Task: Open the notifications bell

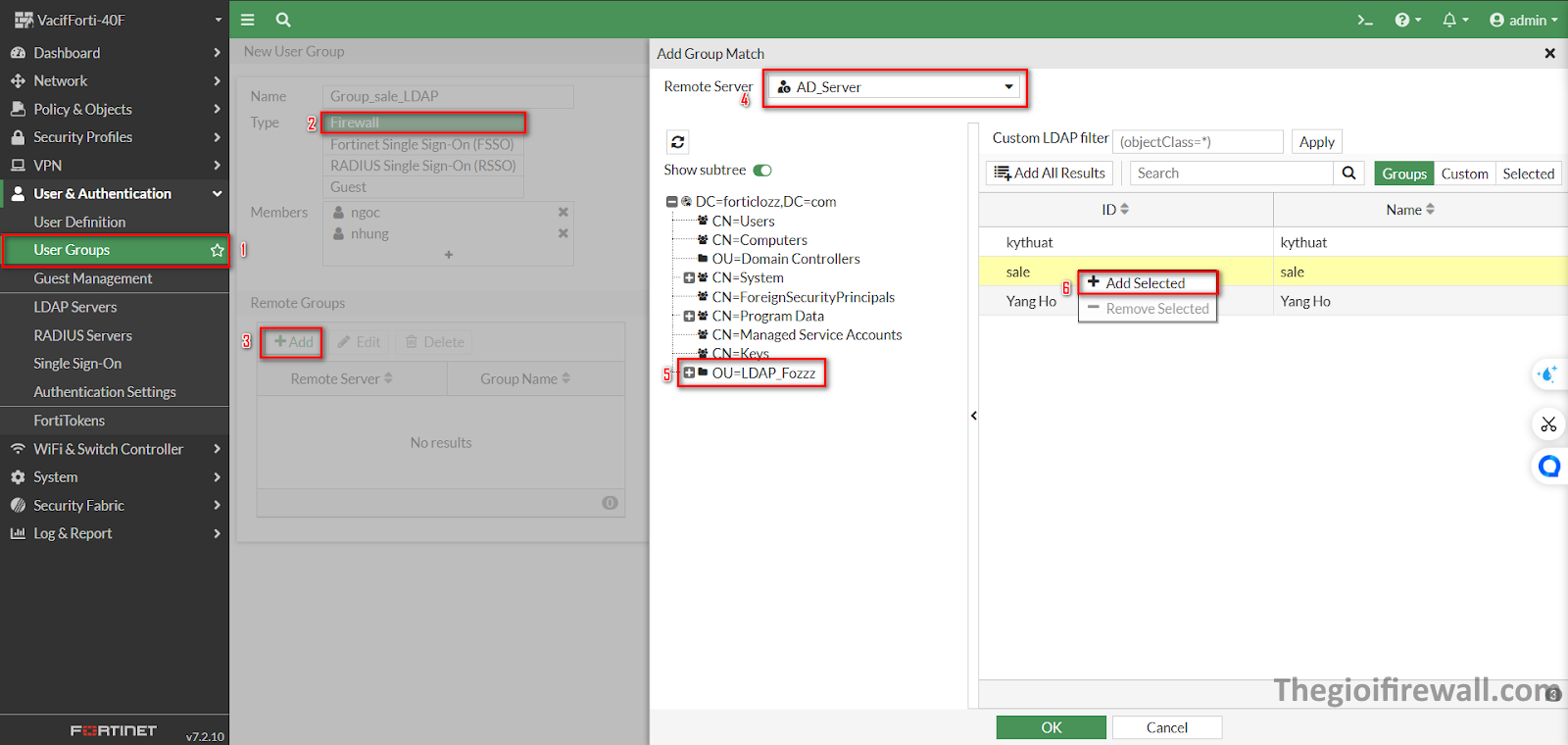Action: coord(1454,20)
